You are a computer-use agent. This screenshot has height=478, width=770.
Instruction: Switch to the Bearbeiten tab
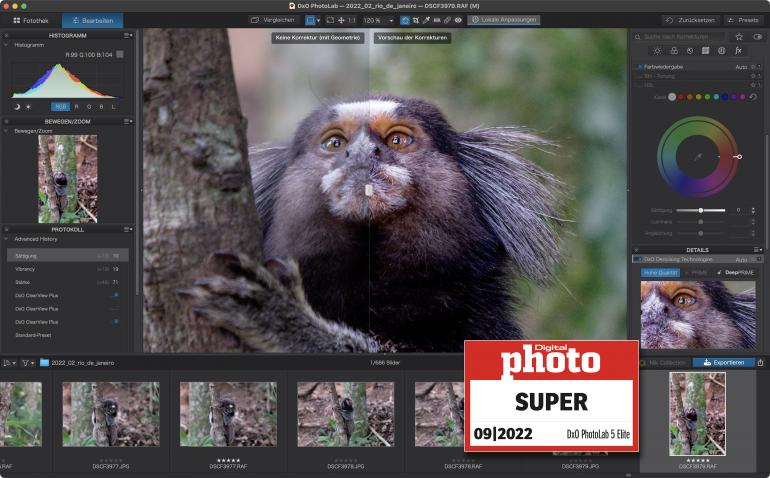92,21
